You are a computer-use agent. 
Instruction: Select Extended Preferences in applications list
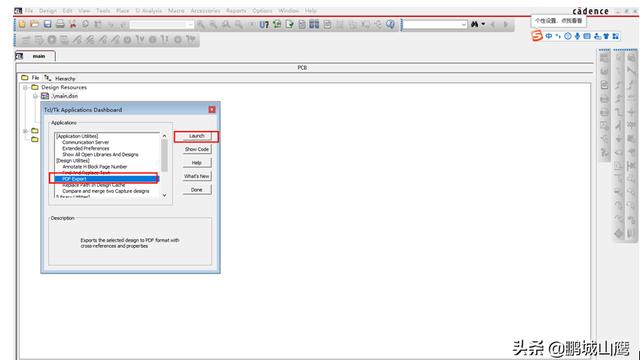coord(86,149)
